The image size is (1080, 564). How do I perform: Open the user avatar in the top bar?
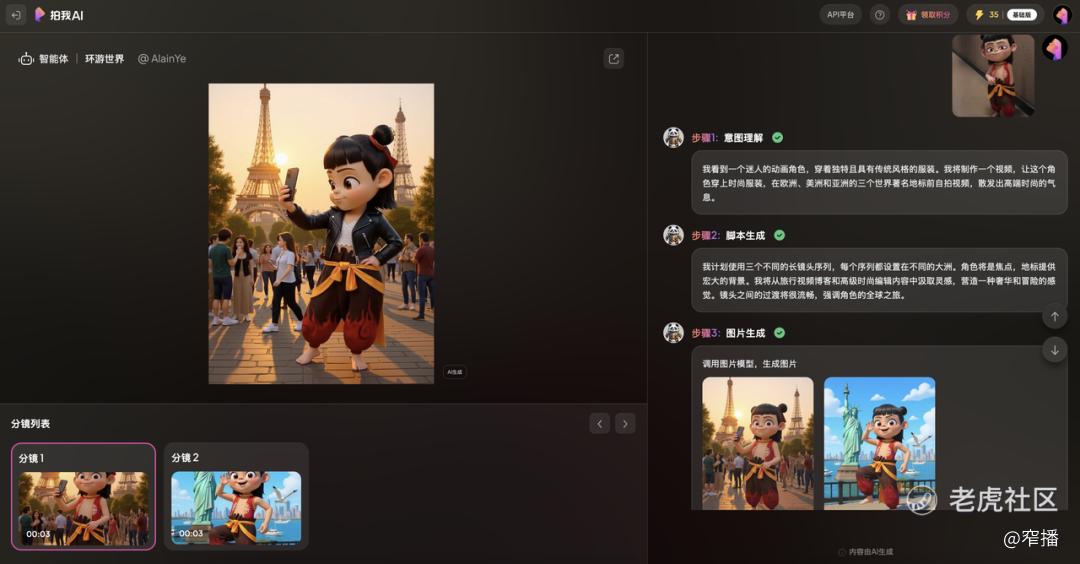coord(1061,14)
